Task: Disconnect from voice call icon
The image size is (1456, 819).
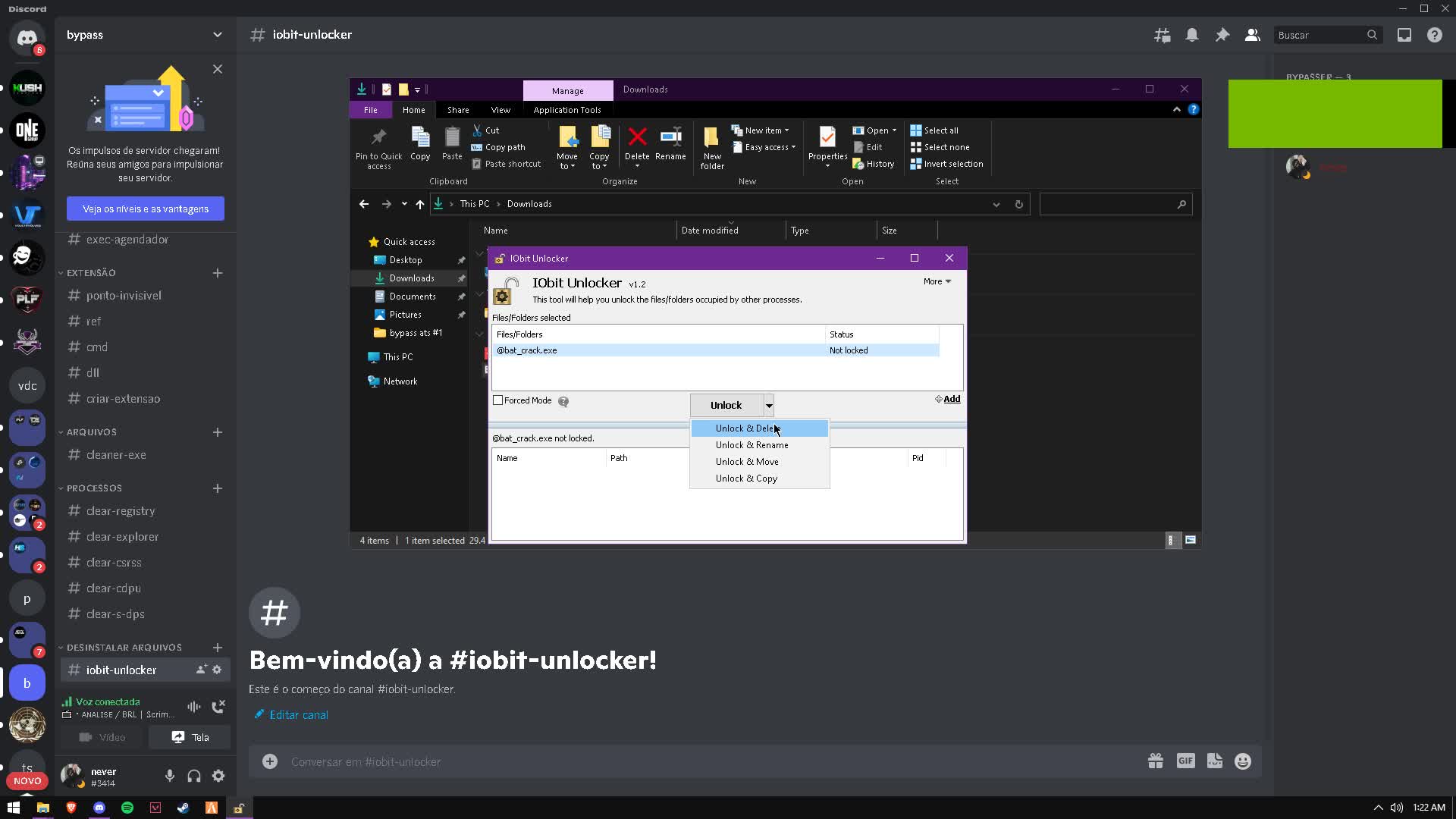Action: (x=218, y=707)
